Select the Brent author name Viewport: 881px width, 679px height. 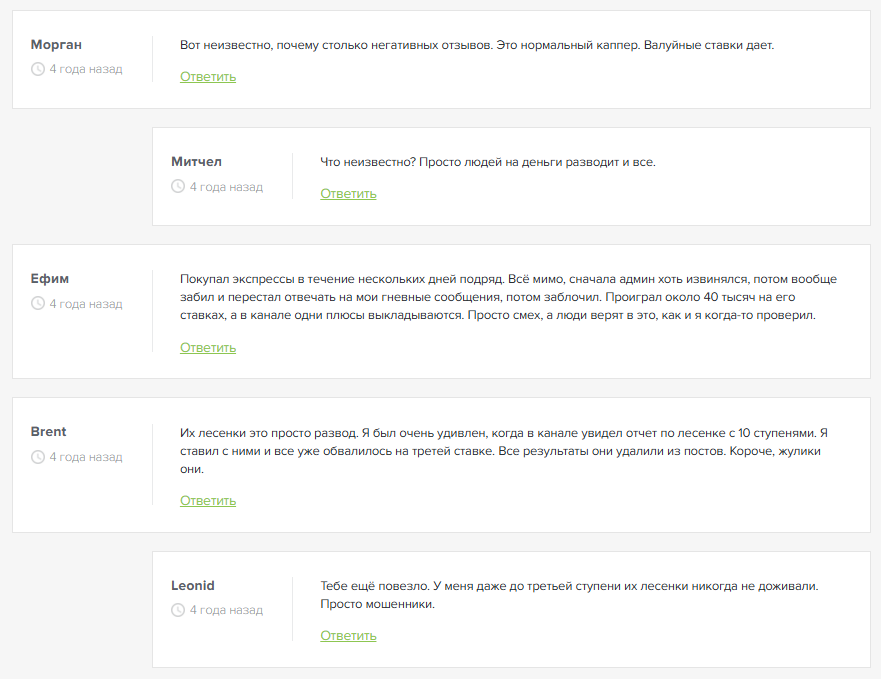click(49, 432)
